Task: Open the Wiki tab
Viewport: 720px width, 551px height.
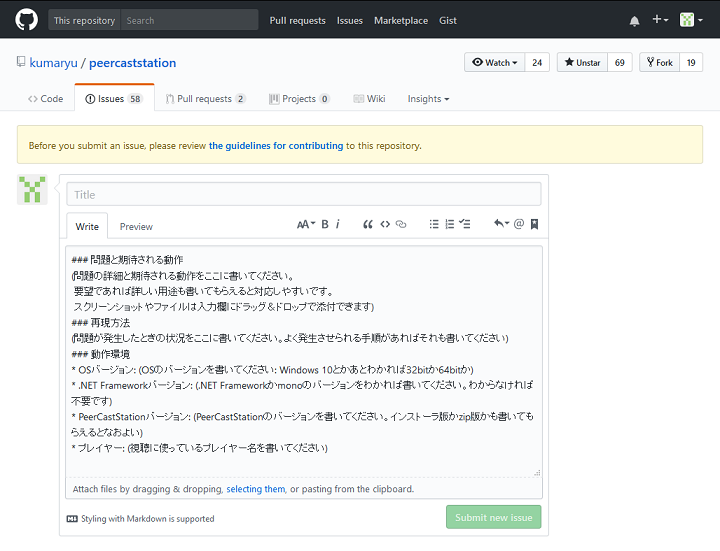Action: click(x=369, y=99)
